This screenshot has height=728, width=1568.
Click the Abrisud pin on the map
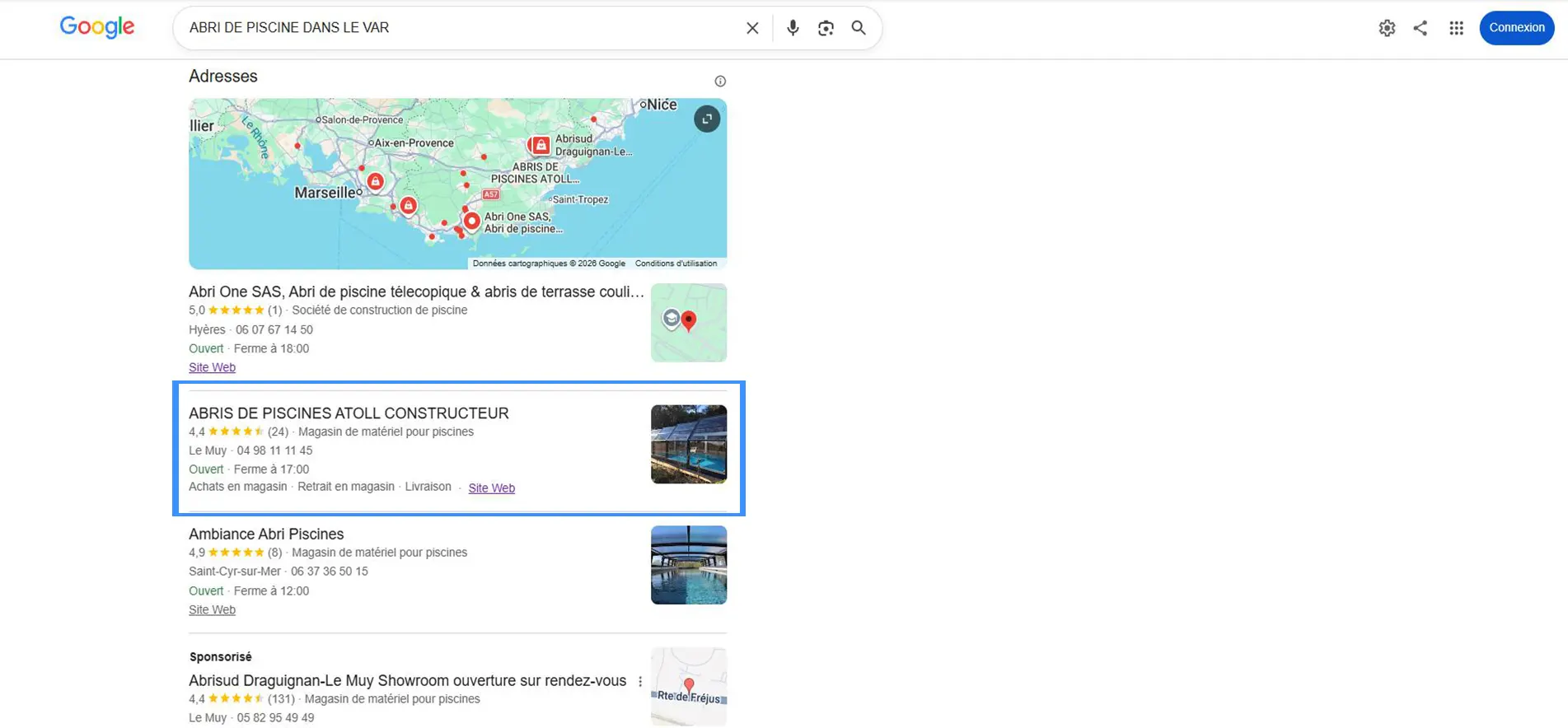pyautogui.click(x=540, y=146)
